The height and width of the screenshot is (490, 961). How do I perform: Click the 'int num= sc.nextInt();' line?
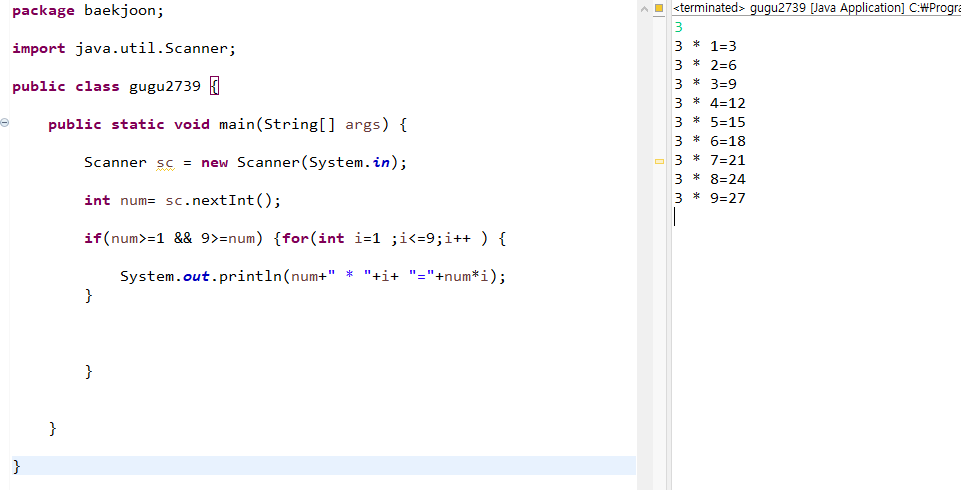[183, 200]
